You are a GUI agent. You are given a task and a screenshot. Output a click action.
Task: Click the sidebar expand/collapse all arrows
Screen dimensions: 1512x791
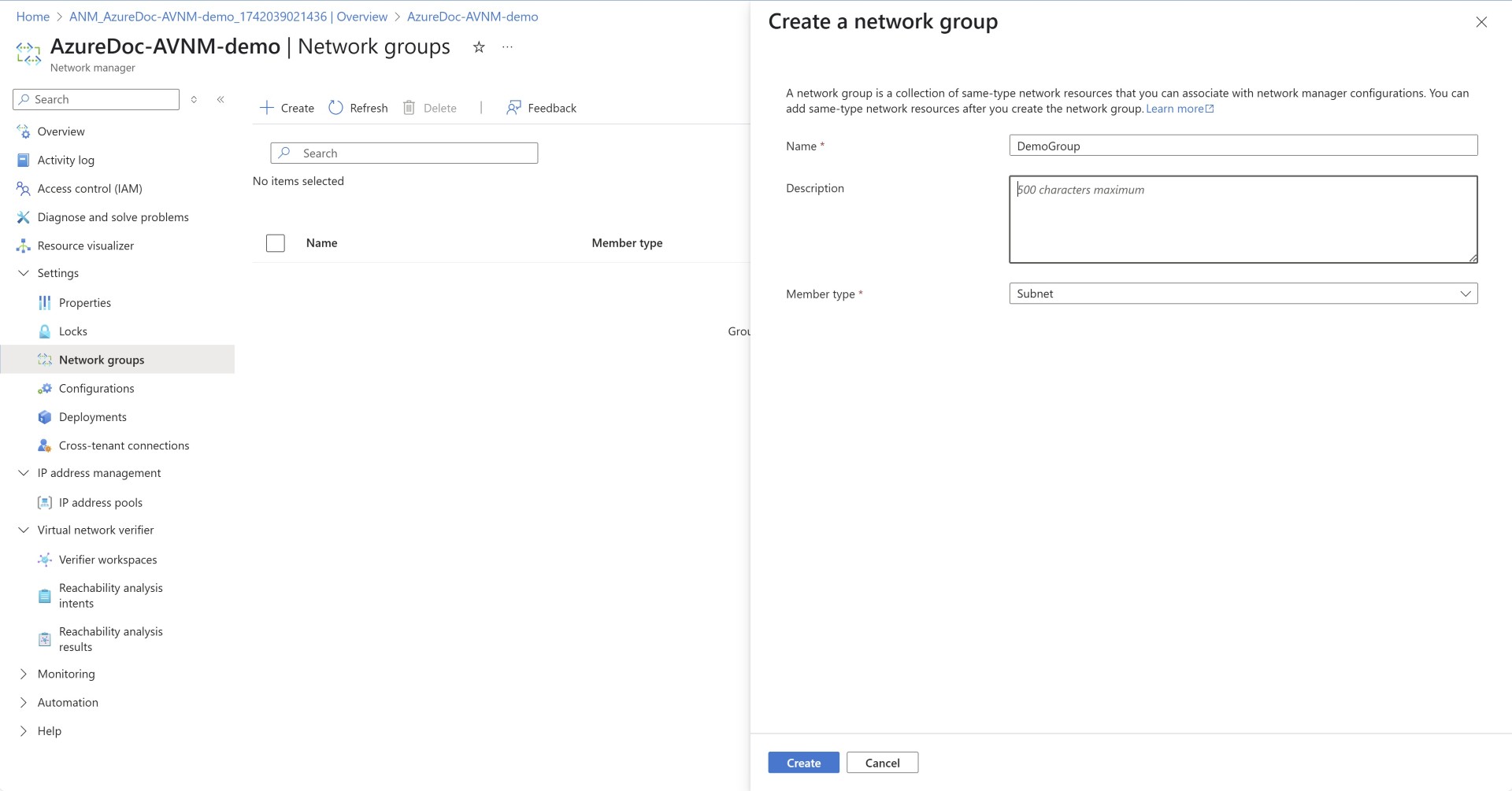tap(194, 99)
